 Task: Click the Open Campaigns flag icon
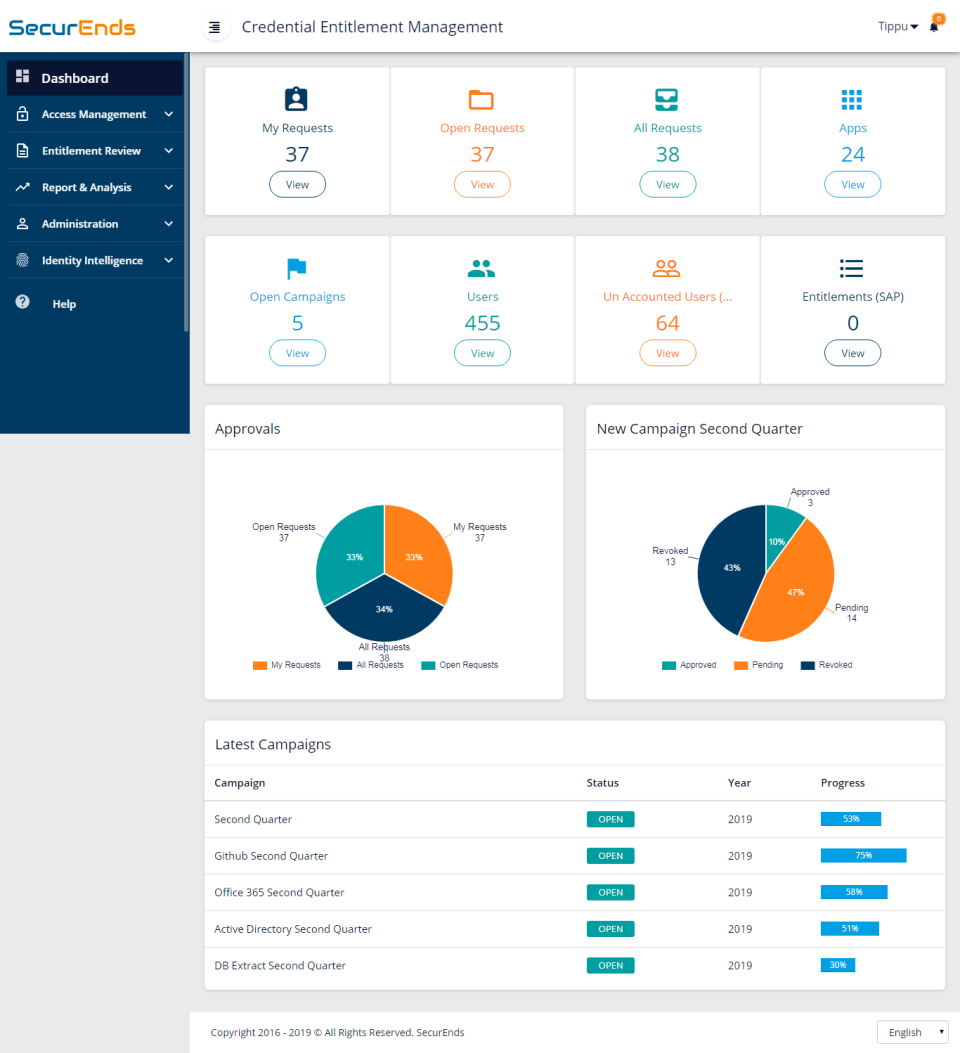(x=296, y=268)
